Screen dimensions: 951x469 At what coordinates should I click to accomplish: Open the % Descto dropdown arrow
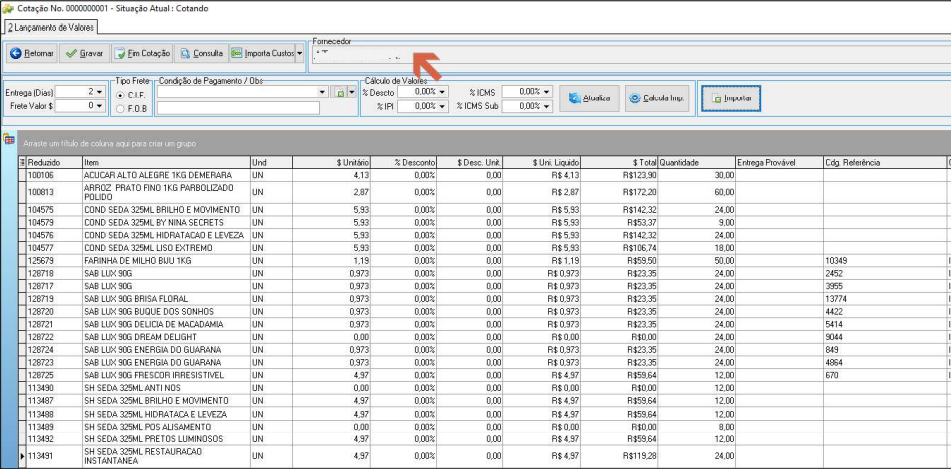pos(443,92)
